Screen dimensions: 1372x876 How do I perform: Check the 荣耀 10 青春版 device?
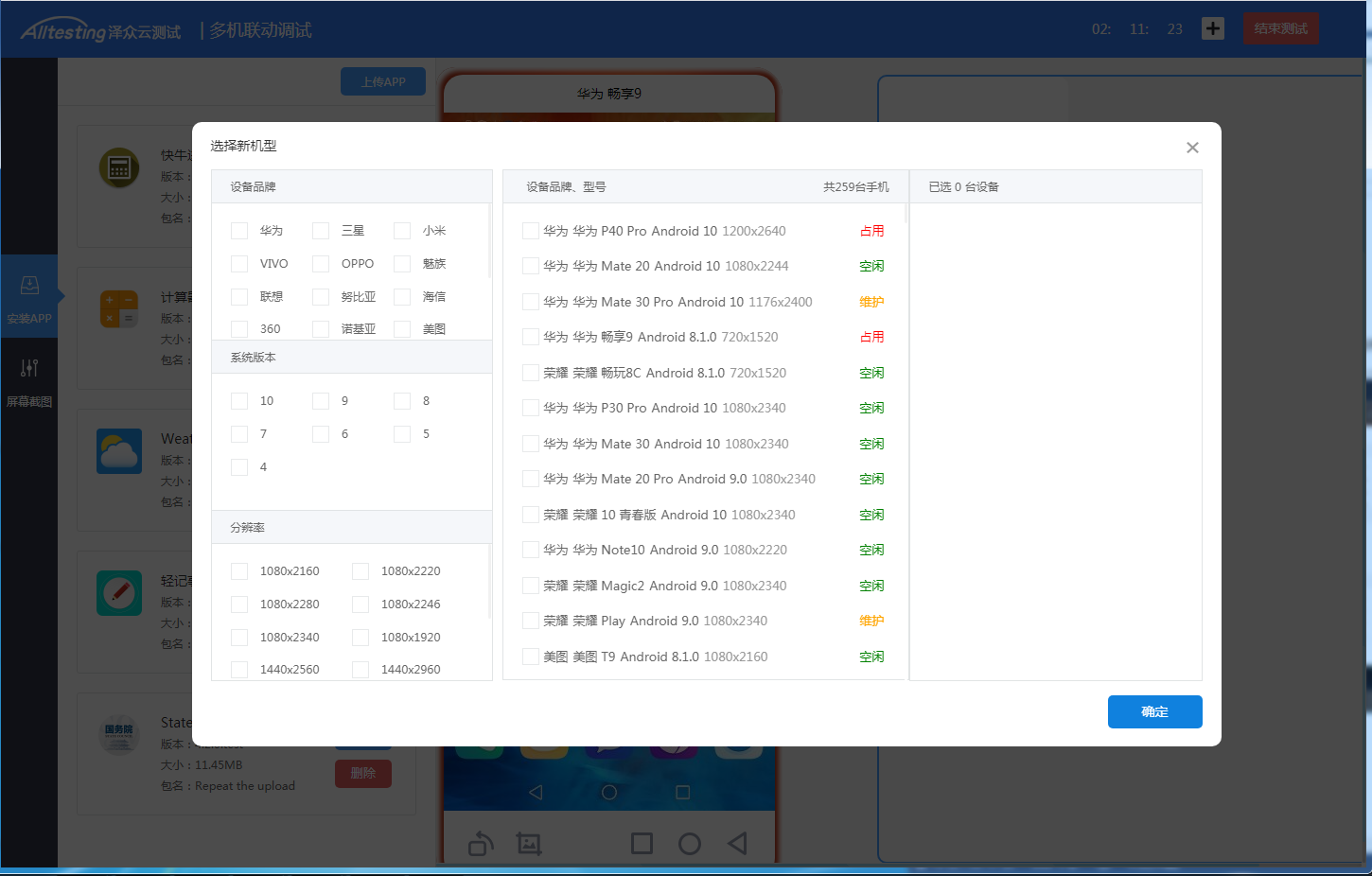pyautogui.click(x=531, y=516)
